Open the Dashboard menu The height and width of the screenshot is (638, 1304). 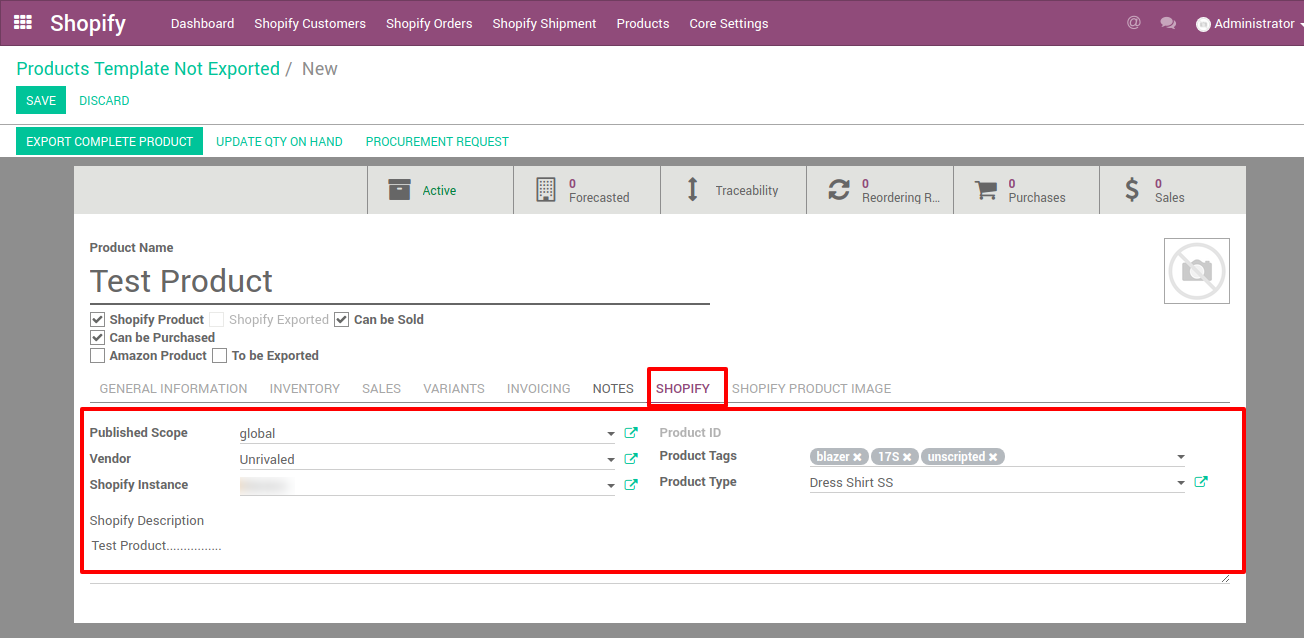click(202, 23)
